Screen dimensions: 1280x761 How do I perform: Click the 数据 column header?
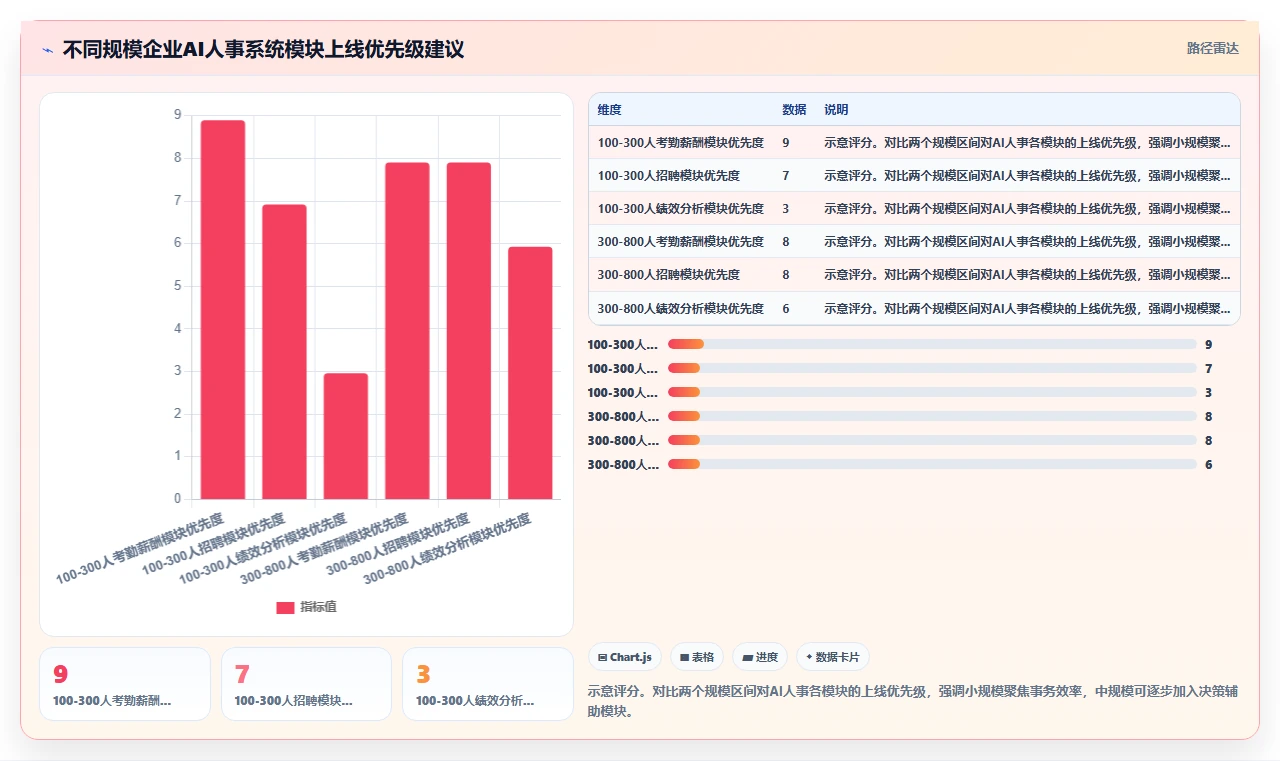coord(794,110)
